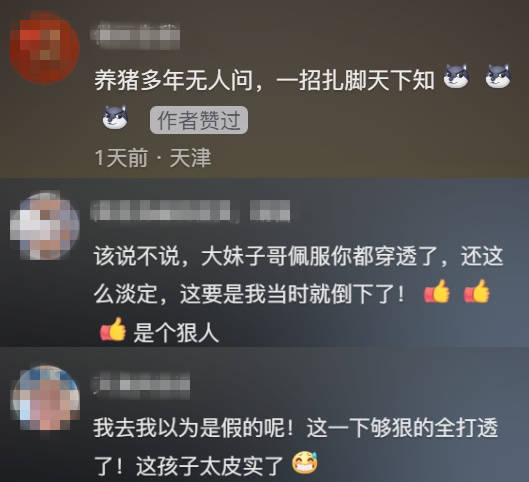This screenshot has width=529, height=482.
Task: Click first wolf emoji after 天下知
Action: click(x=456, y=76)
